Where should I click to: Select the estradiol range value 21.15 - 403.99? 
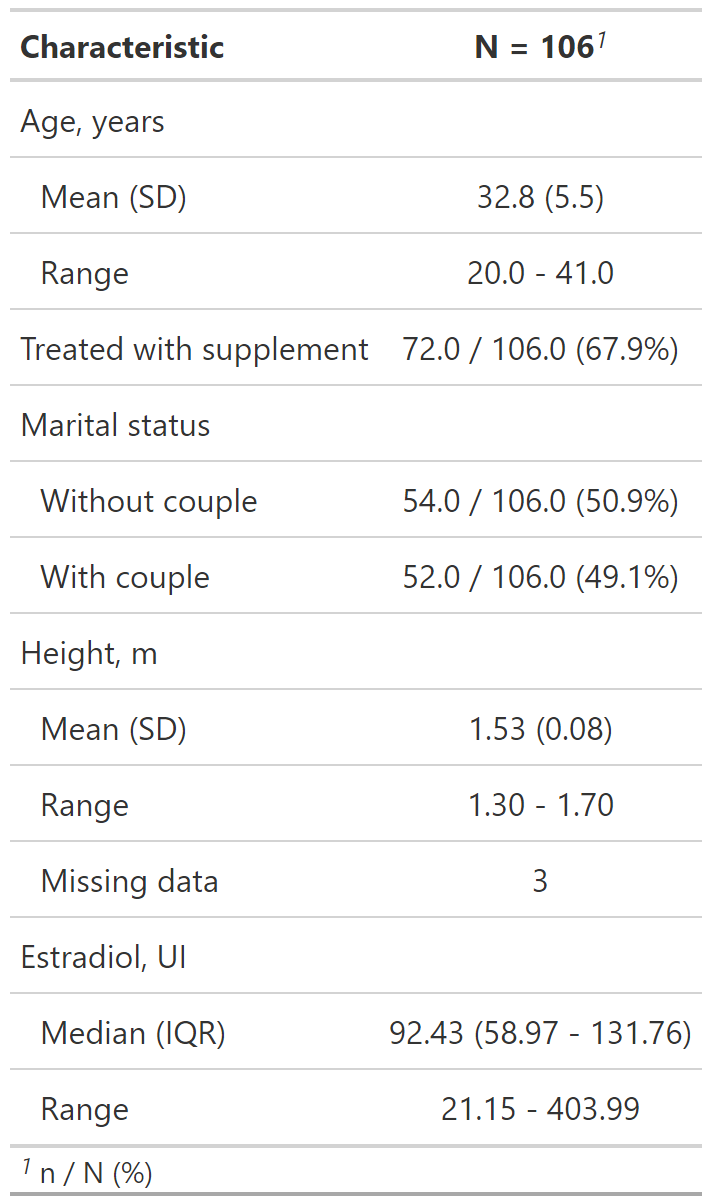540,1110
